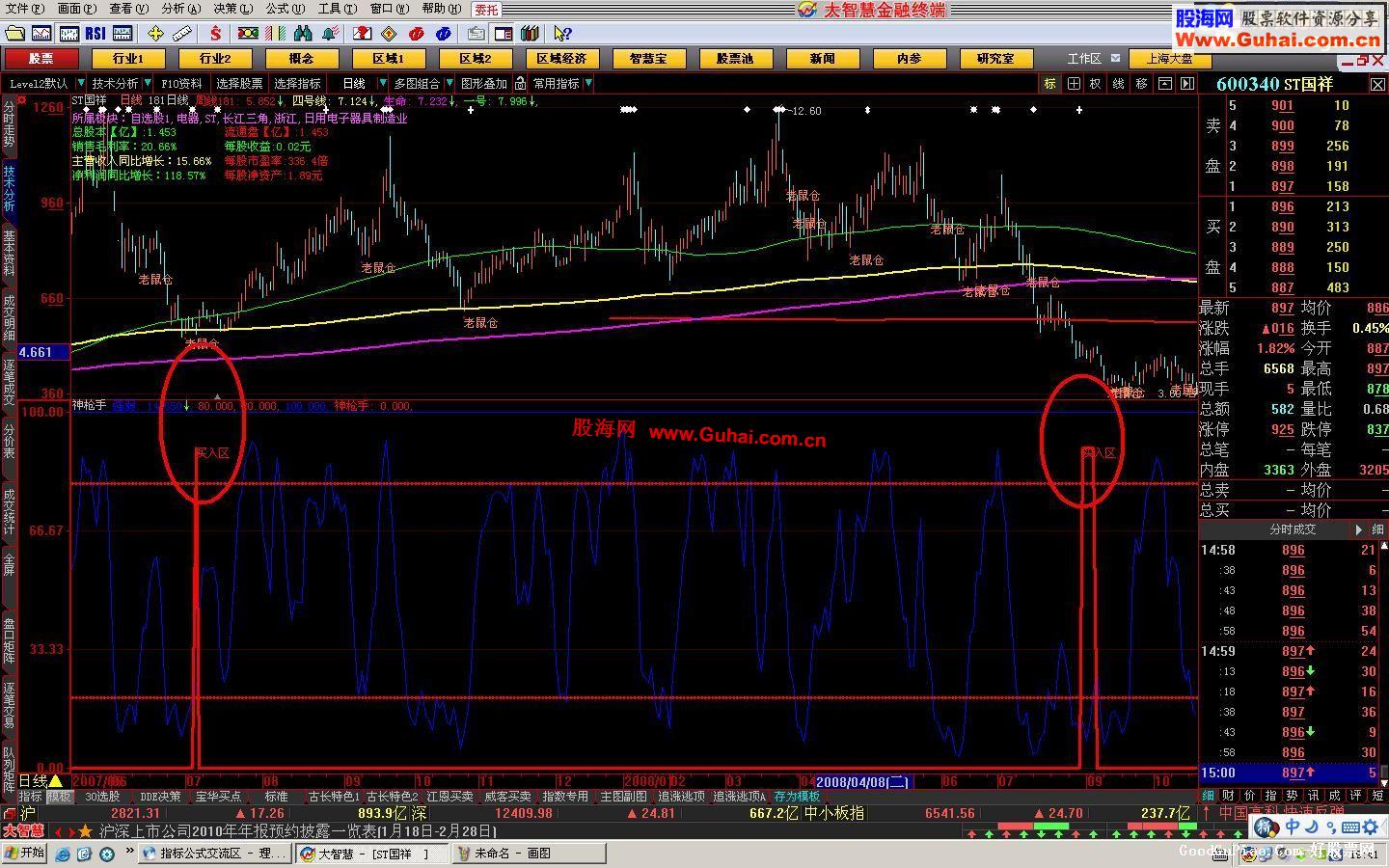1389x868 pixels.
Task: Click the grid 田 chart icon
Action: (x=1074, y=84)
